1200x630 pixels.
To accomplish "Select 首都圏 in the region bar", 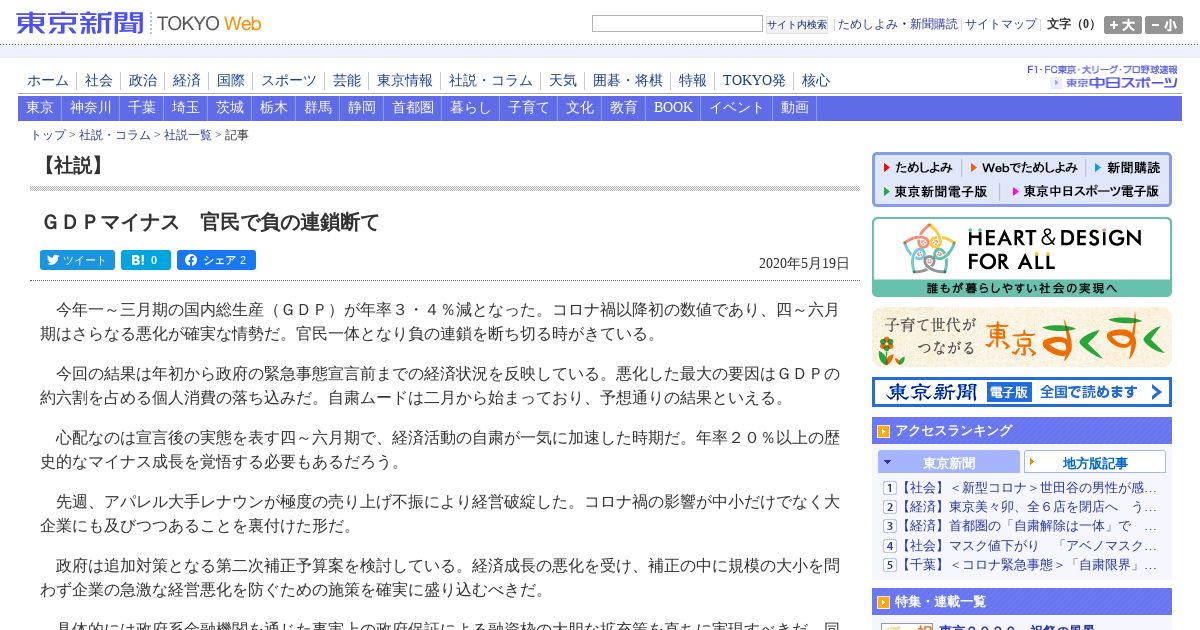I will coord(413,108).
